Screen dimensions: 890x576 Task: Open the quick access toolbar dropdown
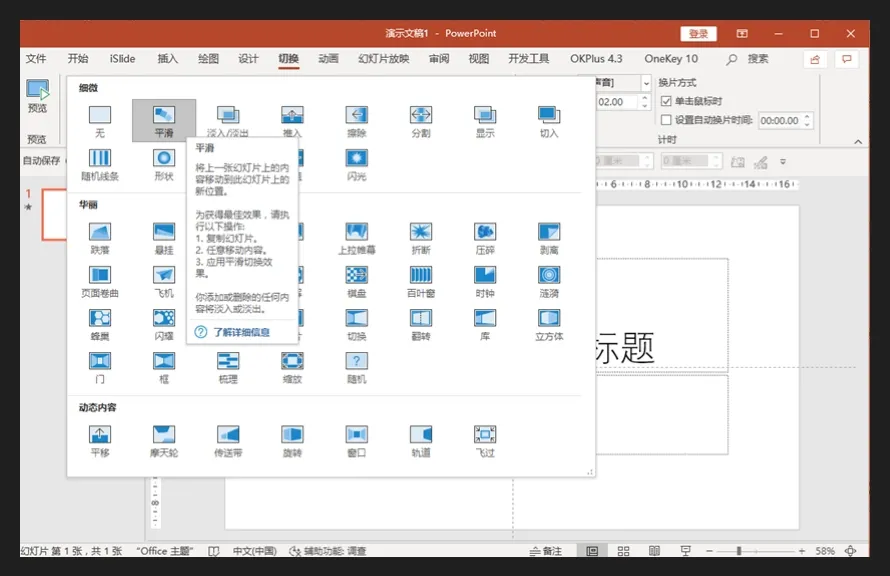[783, 162]
